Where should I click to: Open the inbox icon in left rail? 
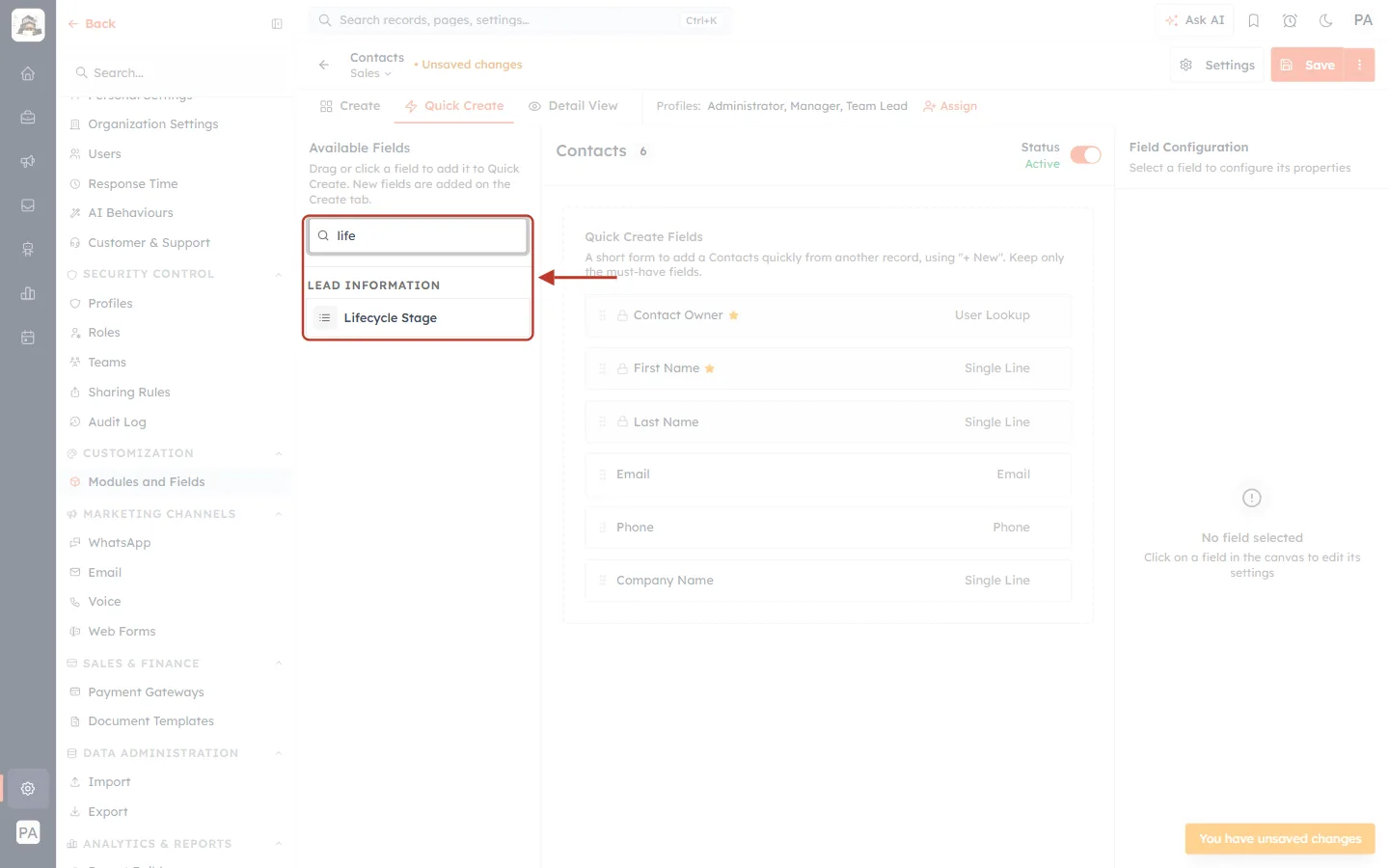[28, 205]
